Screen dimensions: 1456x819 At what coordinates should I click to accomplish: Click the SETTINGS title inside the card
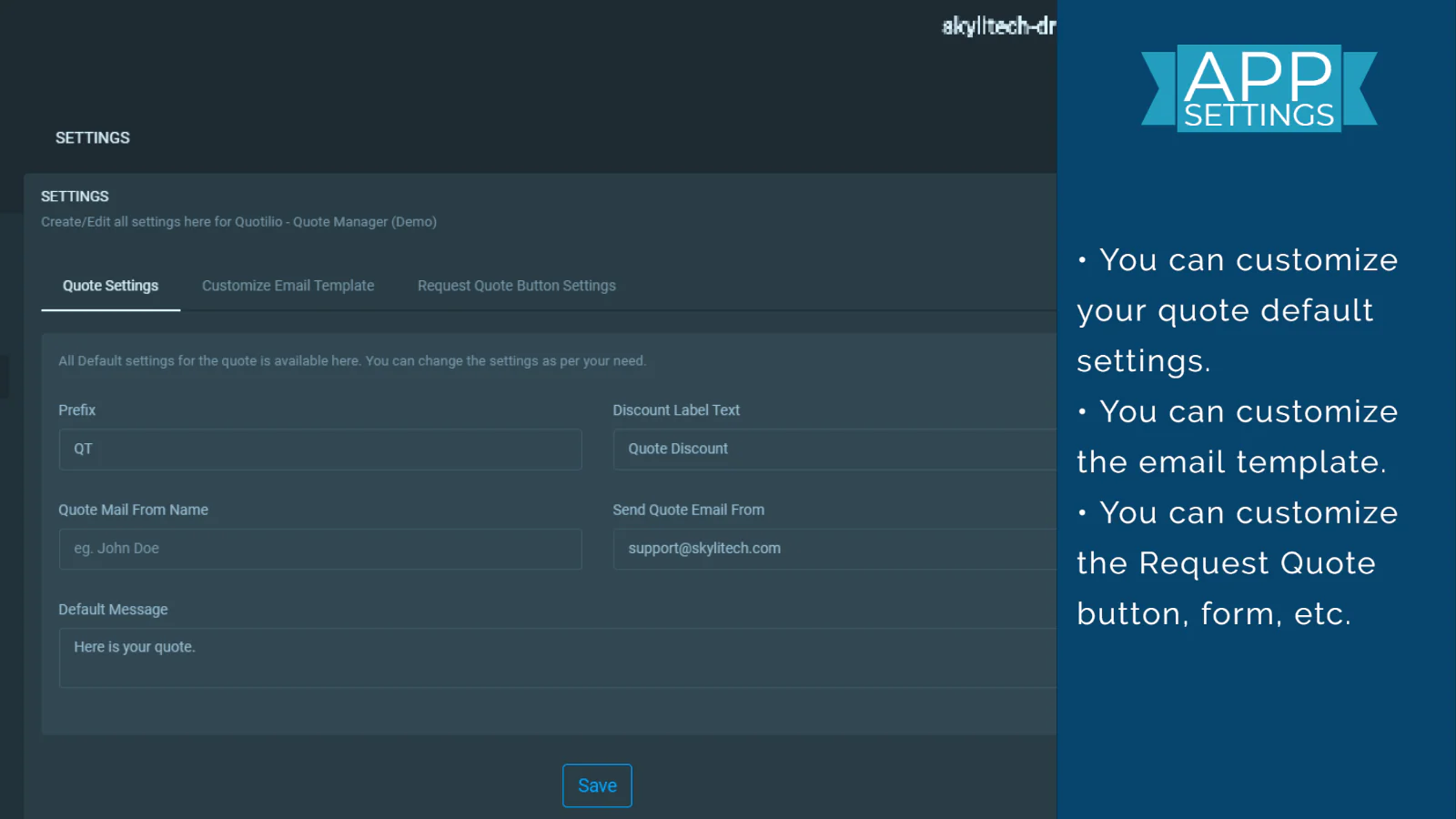click(x=75, y=197)
